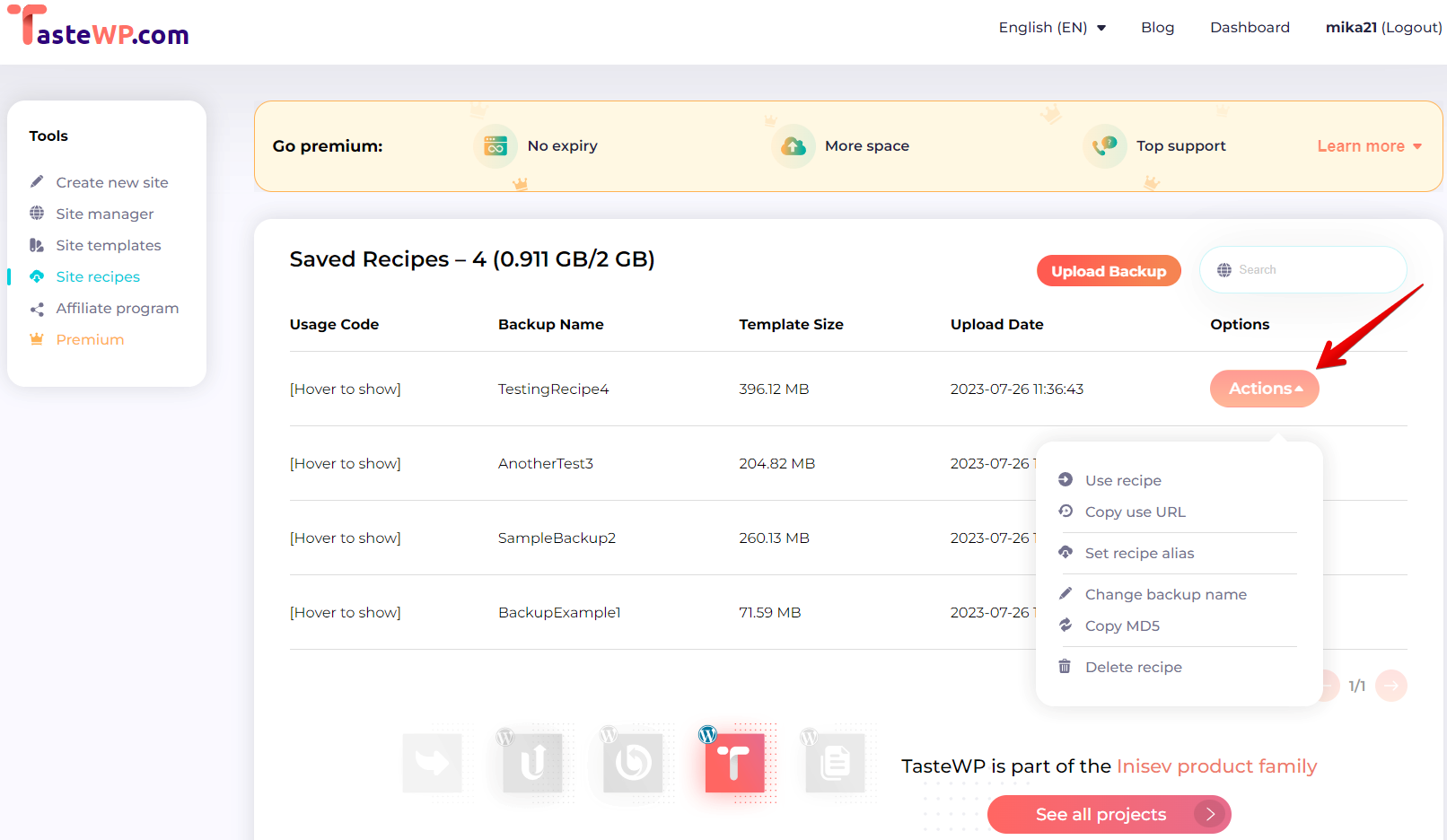The width and height of the screenshot is (1447, 840).
Task: Click the BackupExample1 backup name
Action: pyautogui.click(x=559, y=612)
